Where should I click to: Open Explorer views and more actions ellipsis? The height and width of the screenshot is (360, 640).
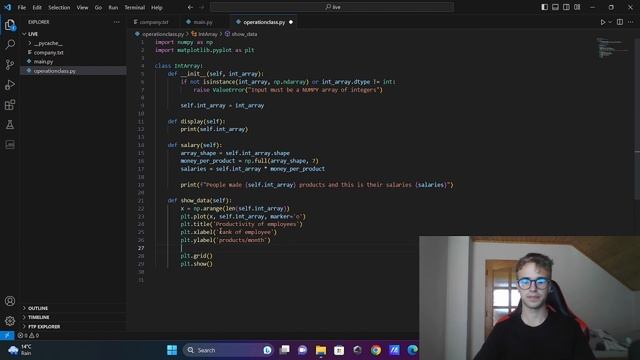(117, 22)
